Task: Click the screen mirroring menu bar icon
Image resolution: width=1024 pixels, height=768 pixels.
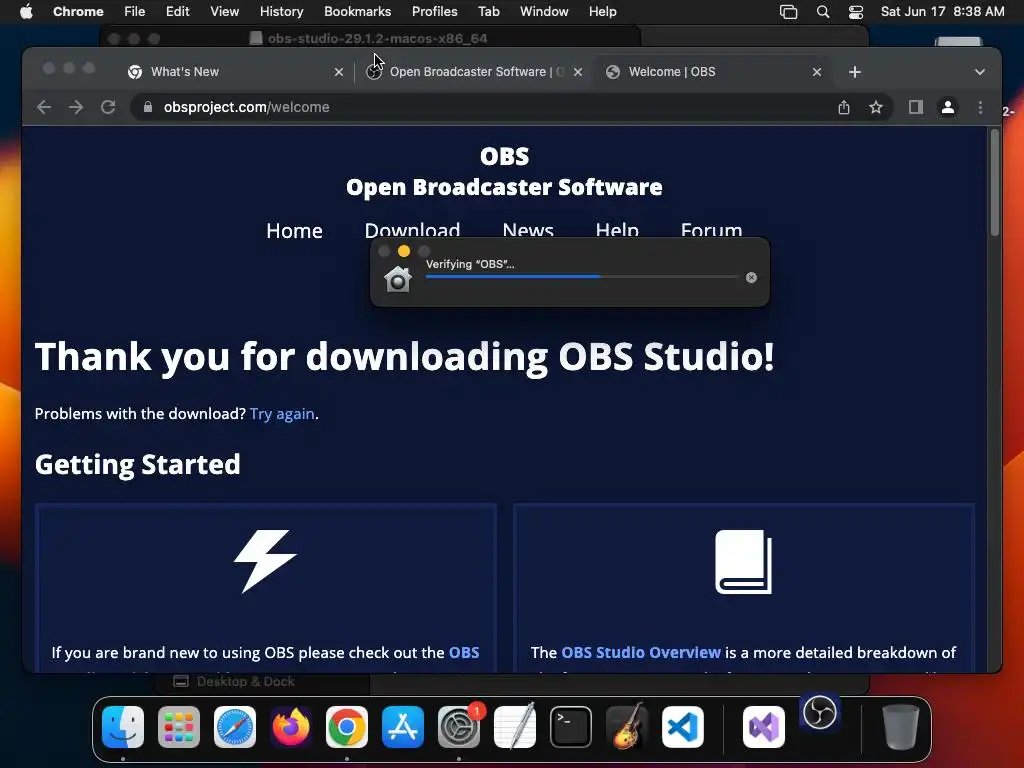Action: 788,12
